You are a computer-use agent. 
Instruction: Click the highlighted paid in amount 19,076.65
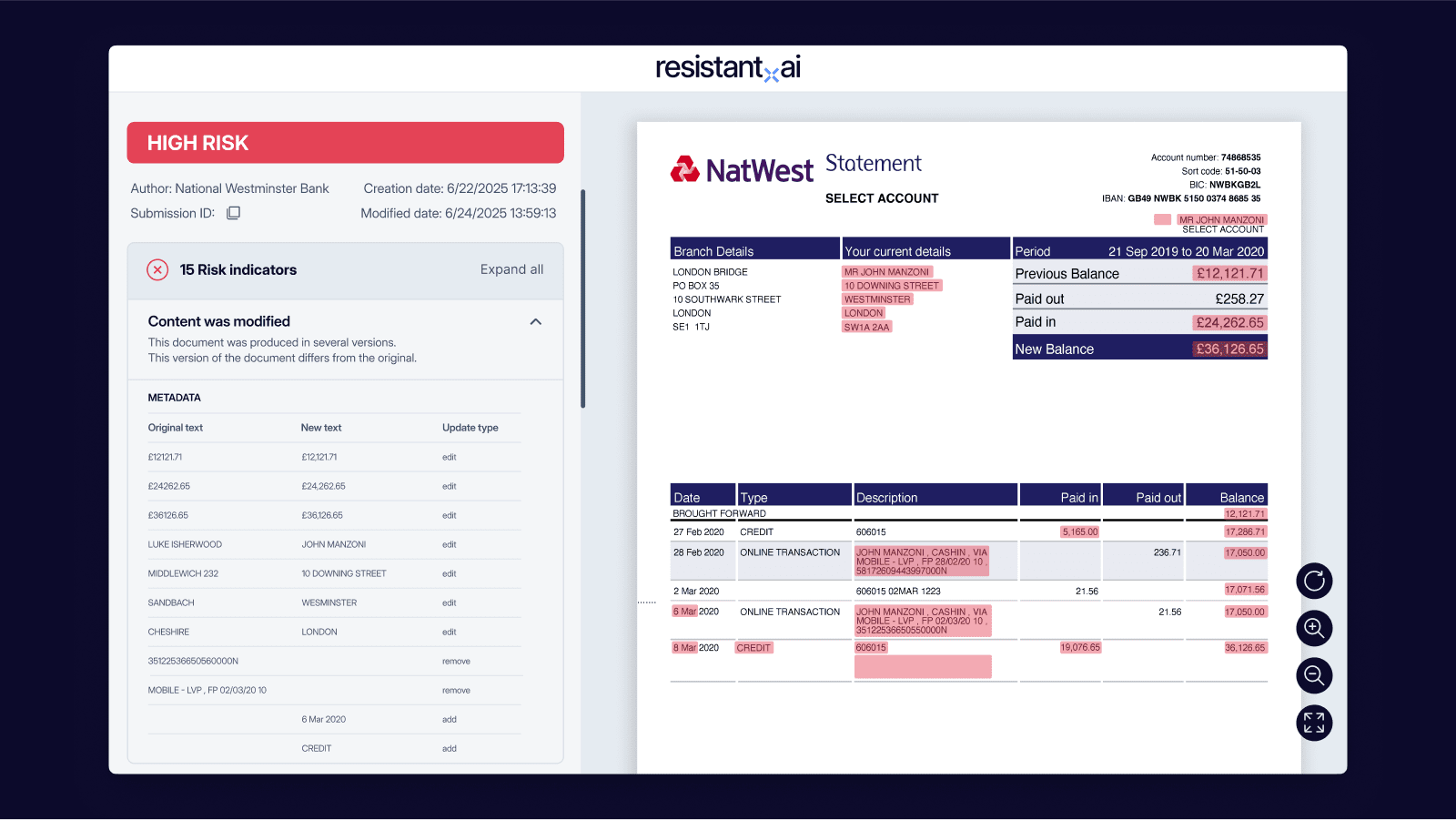coord(1080,648)
